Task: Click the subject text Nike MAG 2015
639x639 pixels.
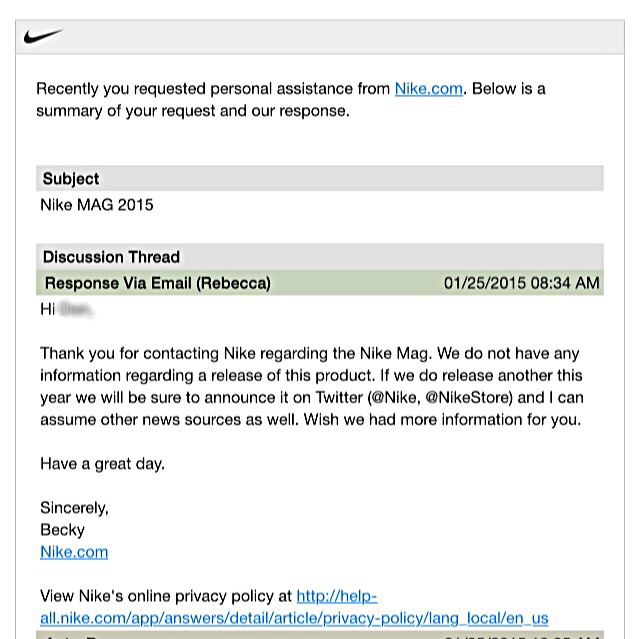Action: (97, 205)
